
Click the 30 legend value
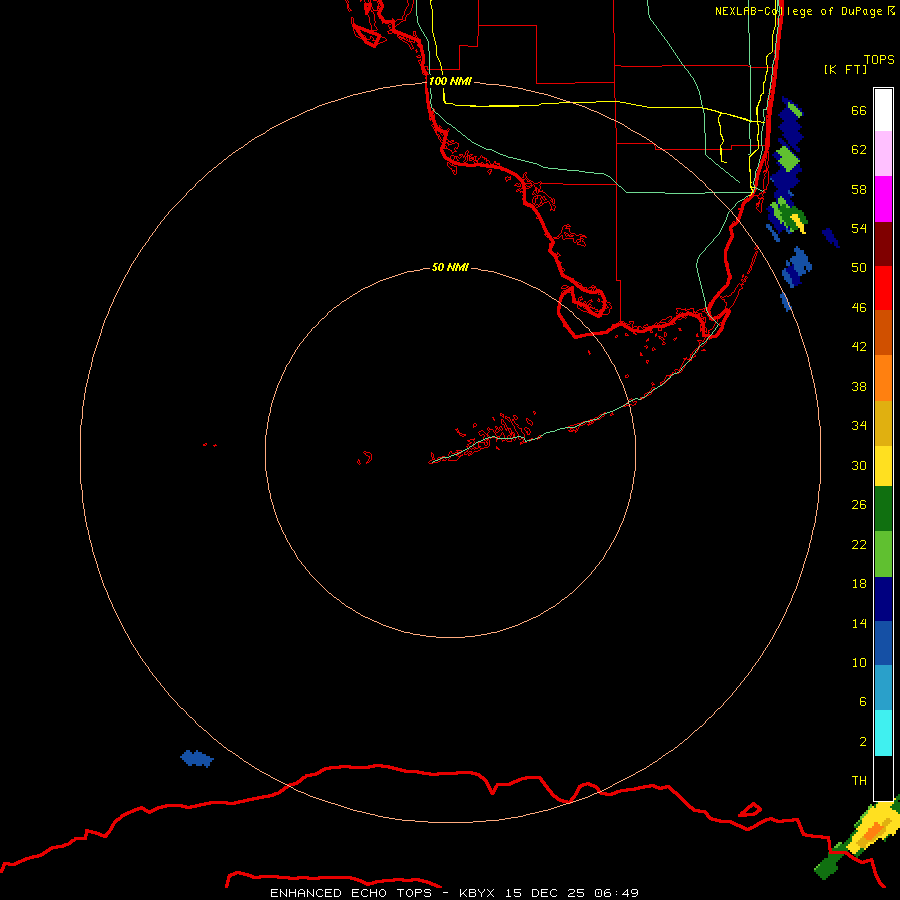pyautogui.click(x=859, y=465)
